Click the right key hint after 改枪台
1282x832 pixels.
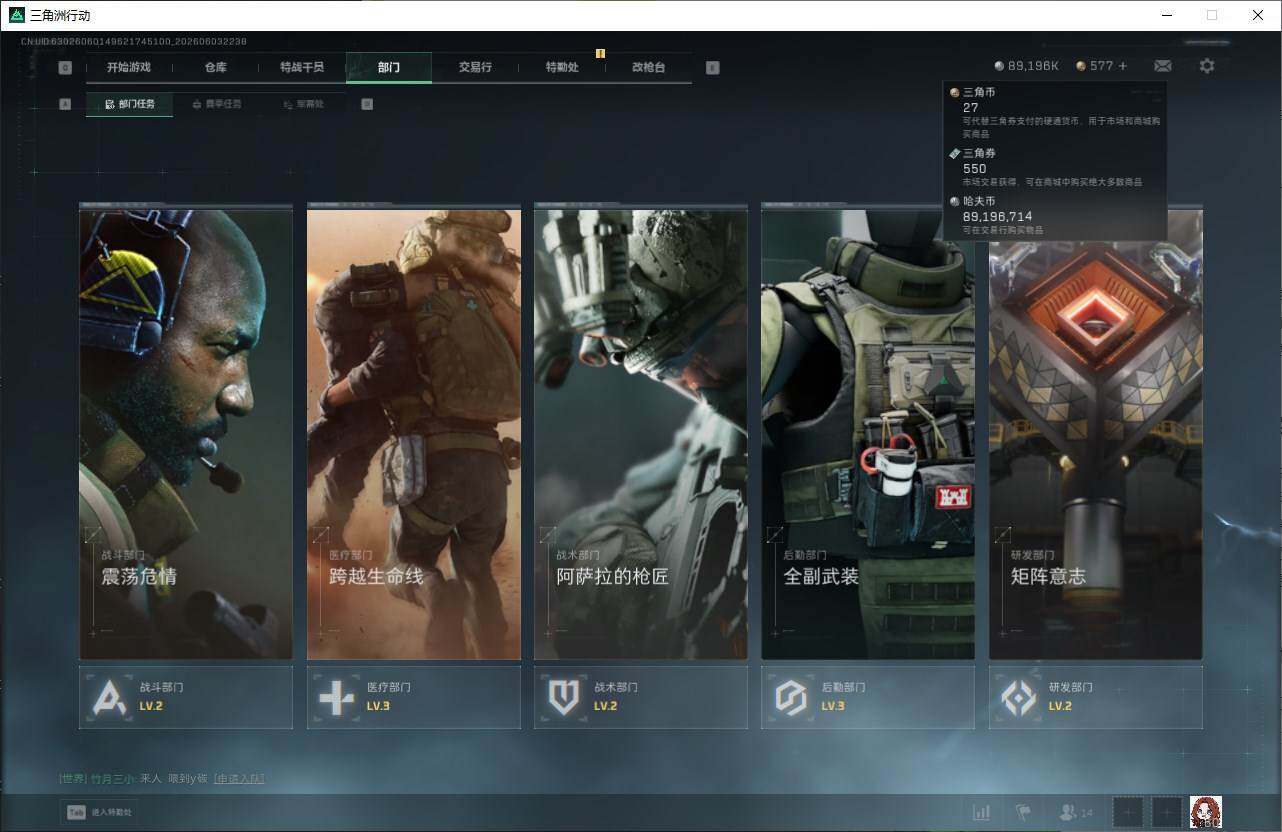[712, 68]
